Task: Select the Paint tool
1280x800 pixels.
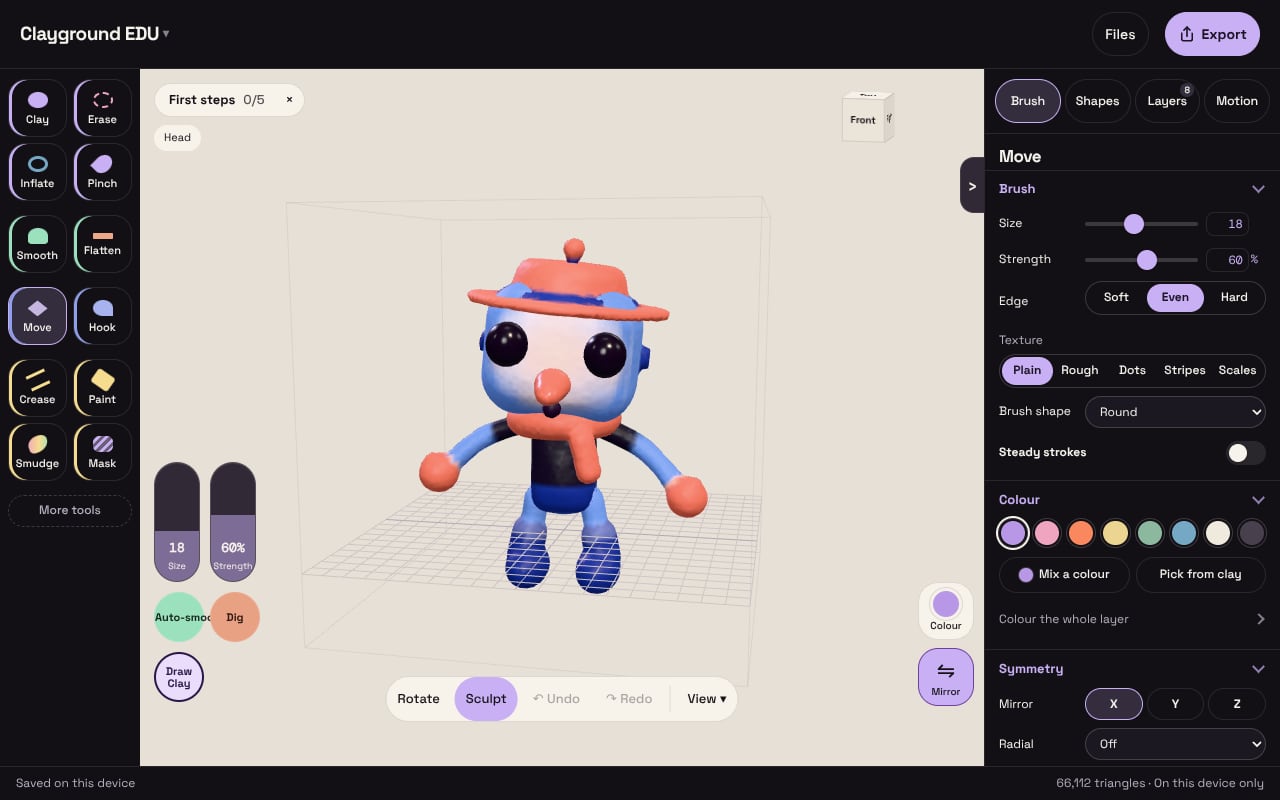Action: click(102, 388)
